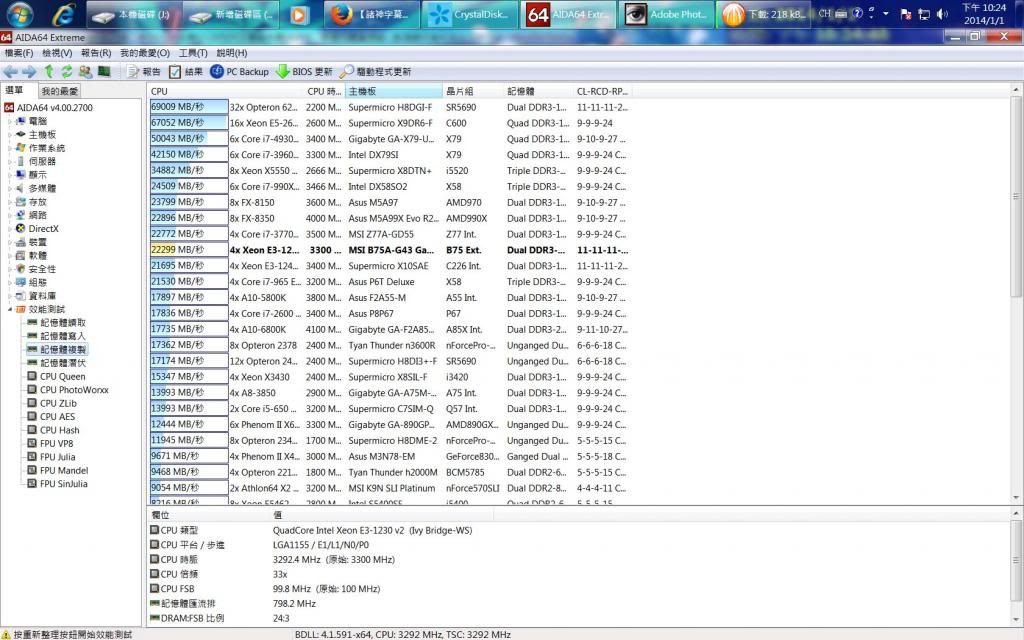Open the 我的最愛(O) menu
This screenshot has width=1024, height=640.
[x=145, y=53]
